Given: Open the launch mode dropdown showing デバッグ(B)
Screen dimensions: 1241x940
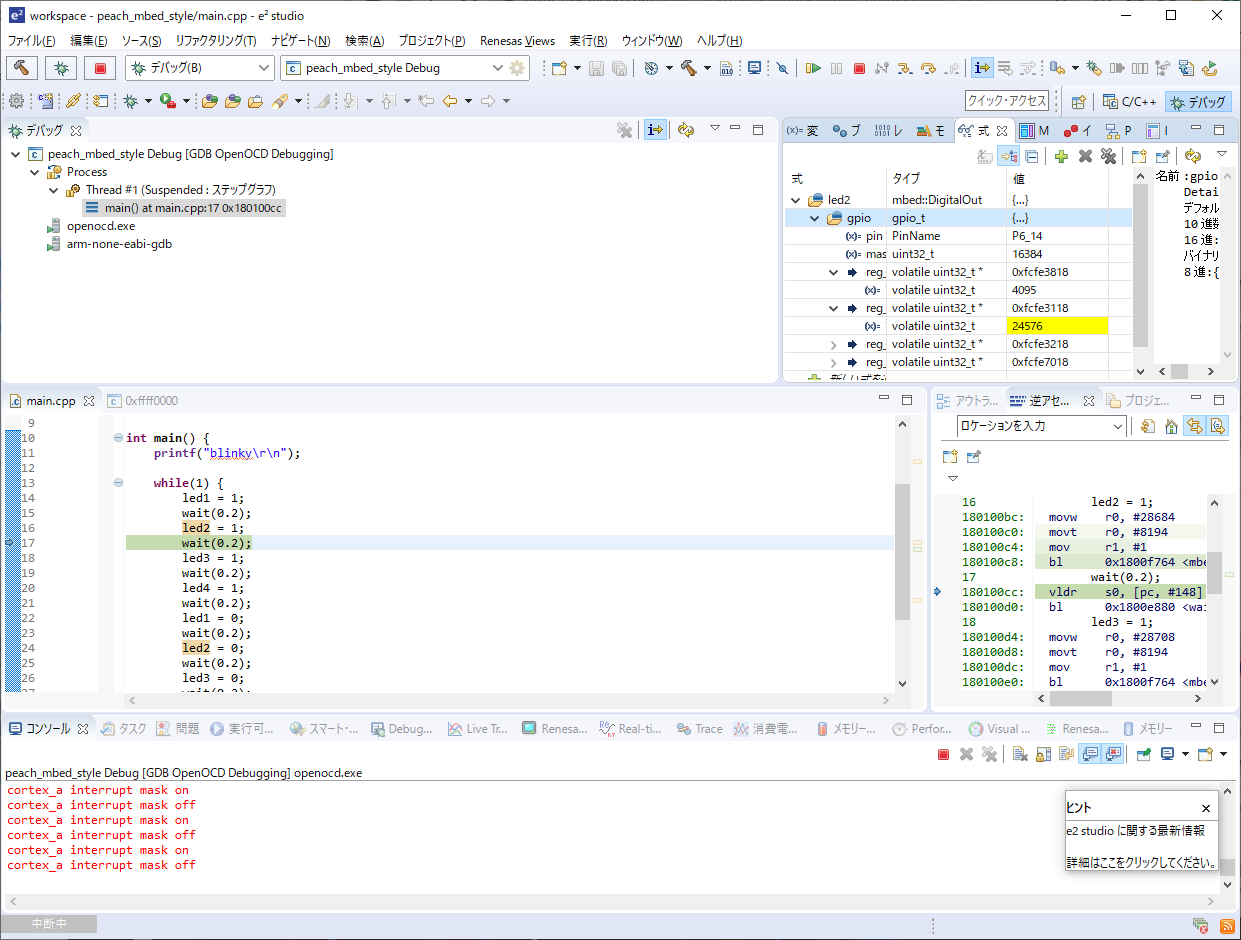Looking at the screenshot, I should (x=200, y=68).
